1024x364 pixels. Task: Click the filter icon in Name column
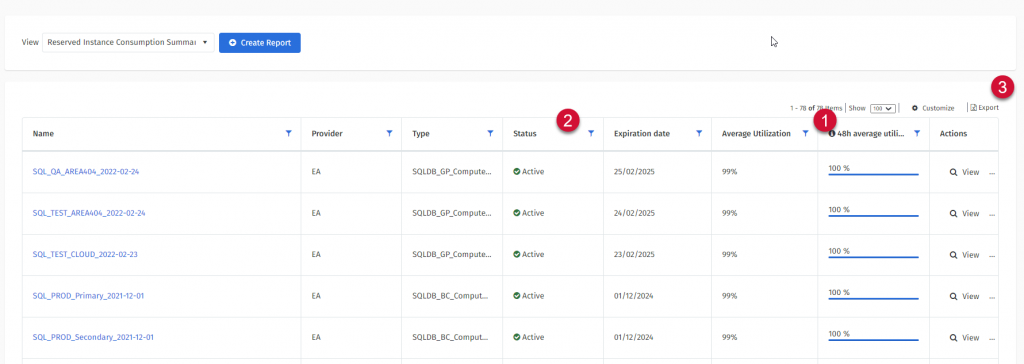(289, 133)
